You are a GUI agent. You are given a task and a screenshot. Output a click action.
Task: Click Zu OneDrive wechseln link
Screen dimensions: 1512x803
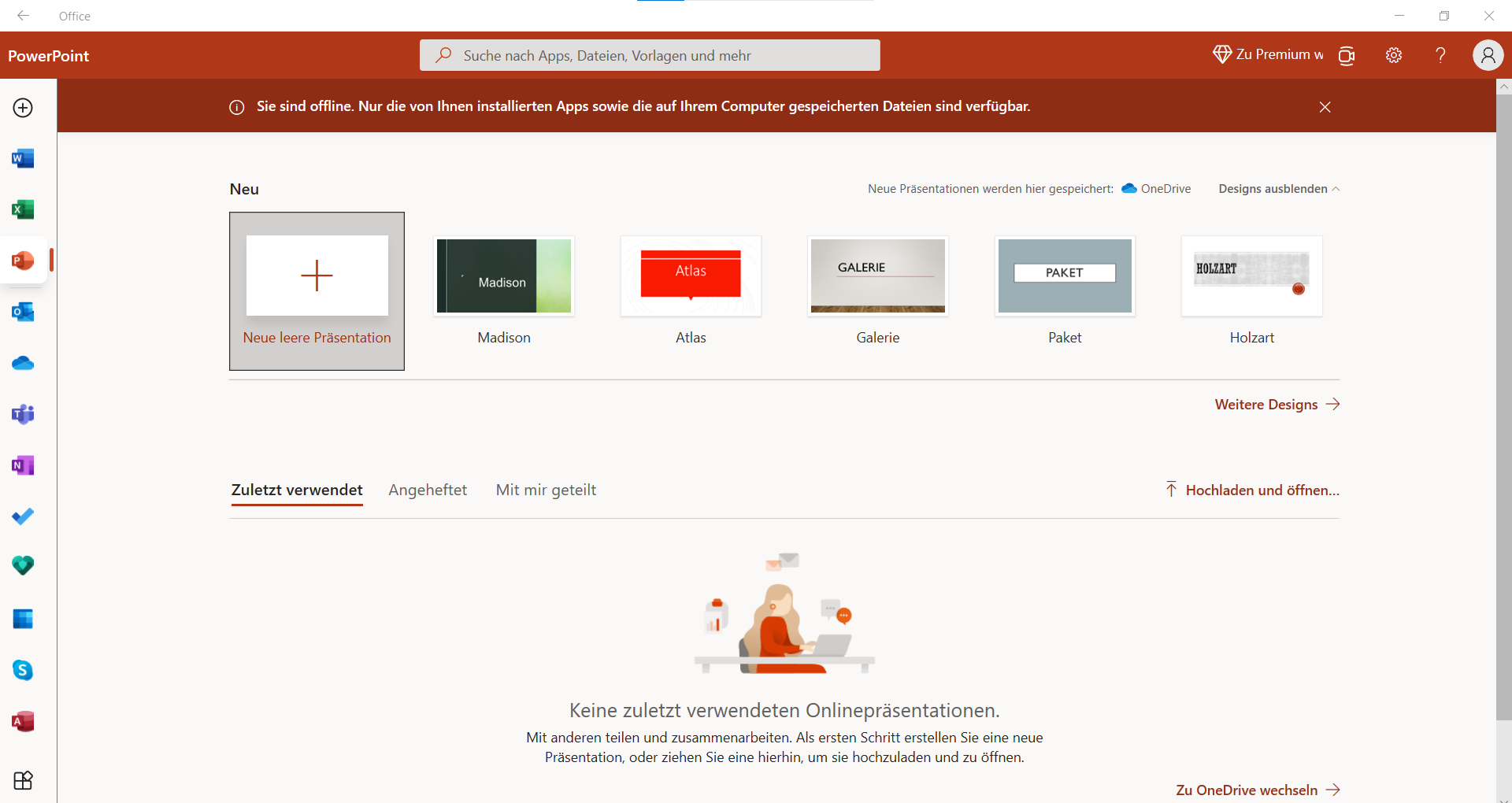click(x=1258, y=790)
